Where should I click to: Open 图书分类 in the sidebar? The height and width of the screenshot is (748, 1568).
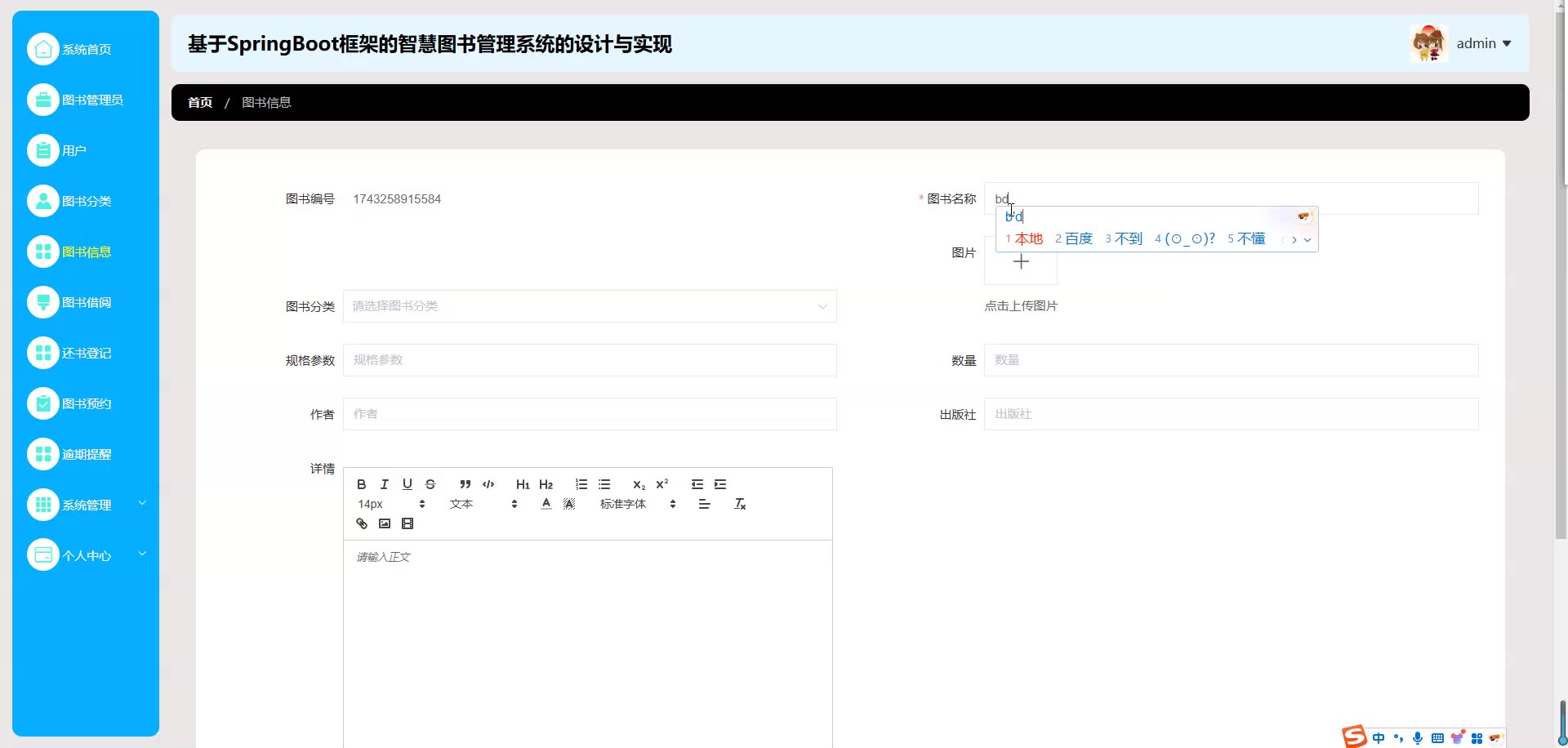pos(86,201)
